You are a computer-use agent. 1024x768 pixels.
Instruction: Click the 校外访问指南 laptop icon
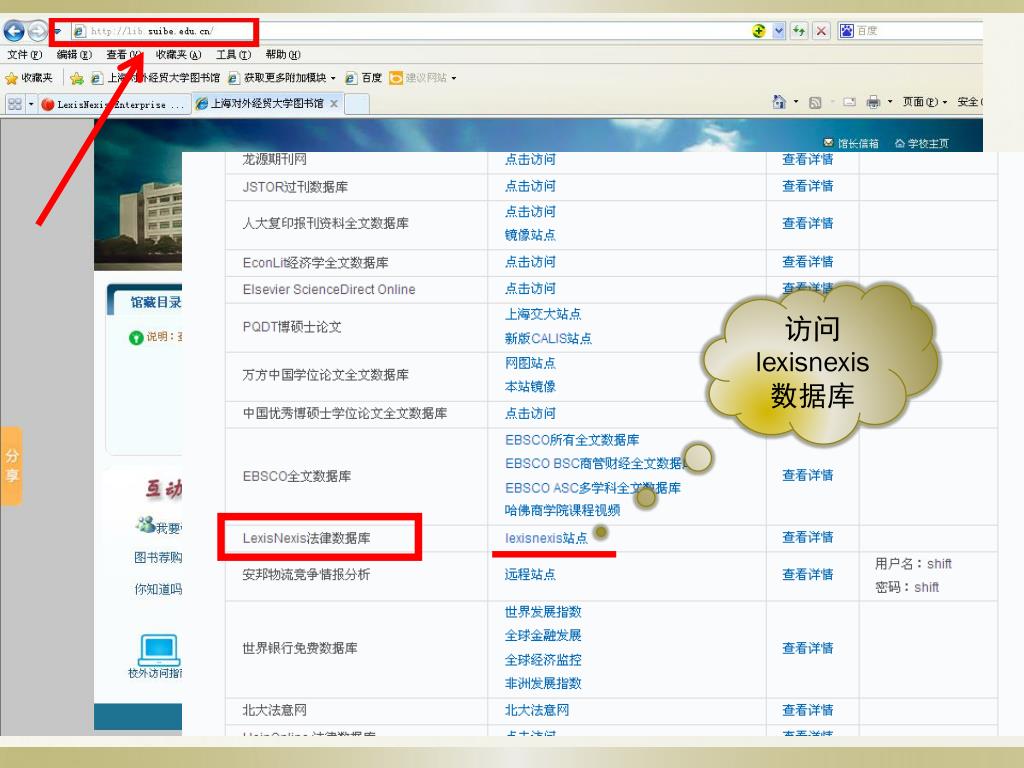pyautogui.click(x=159, y=650)
